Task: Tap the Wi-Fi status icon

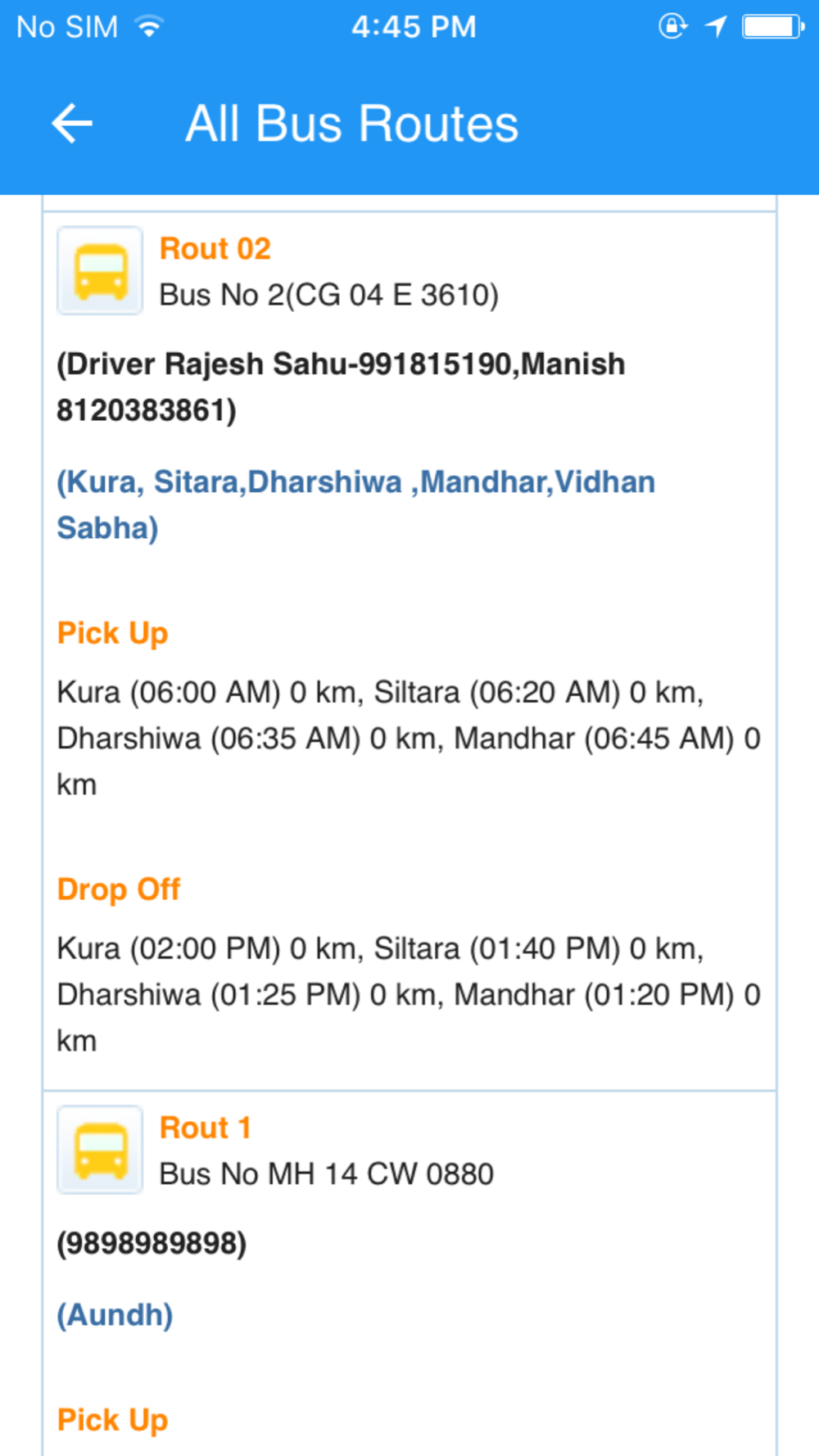Action: tap(149, 27)
